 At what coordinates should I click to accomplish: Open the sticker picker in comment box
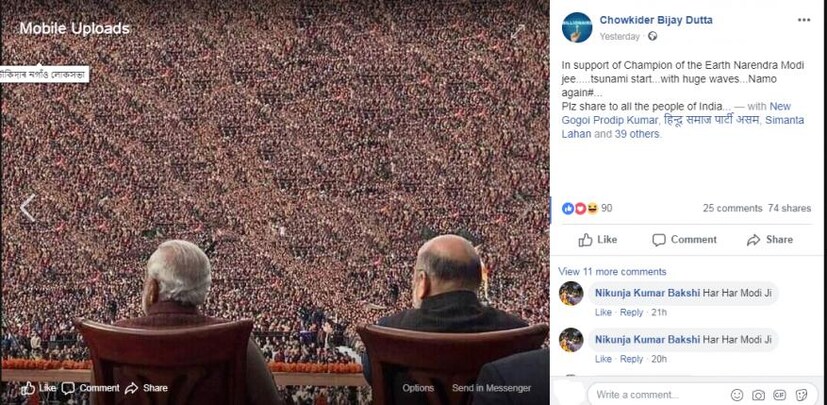point(801,394)
